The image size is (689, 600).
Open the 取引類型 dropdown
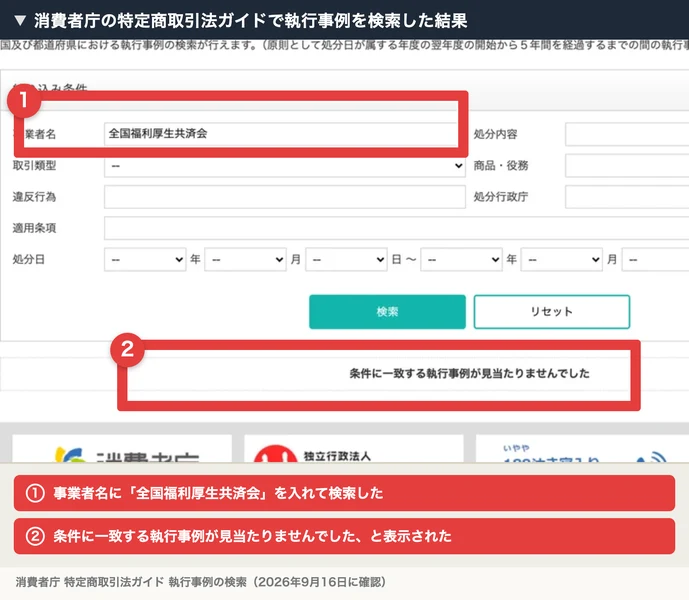click(285, 166)
